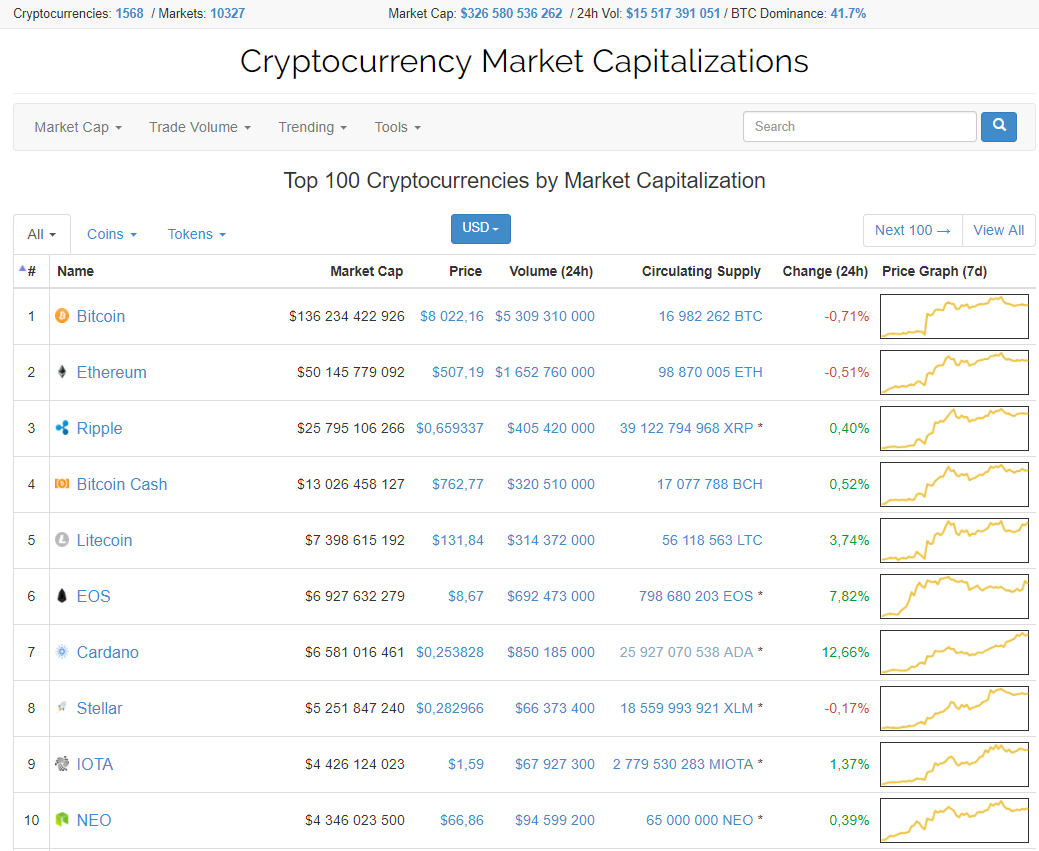Open the Market Cap dropdown menu
The height and width of the screenshot is (851, 1039).
(x=78, y=127)
